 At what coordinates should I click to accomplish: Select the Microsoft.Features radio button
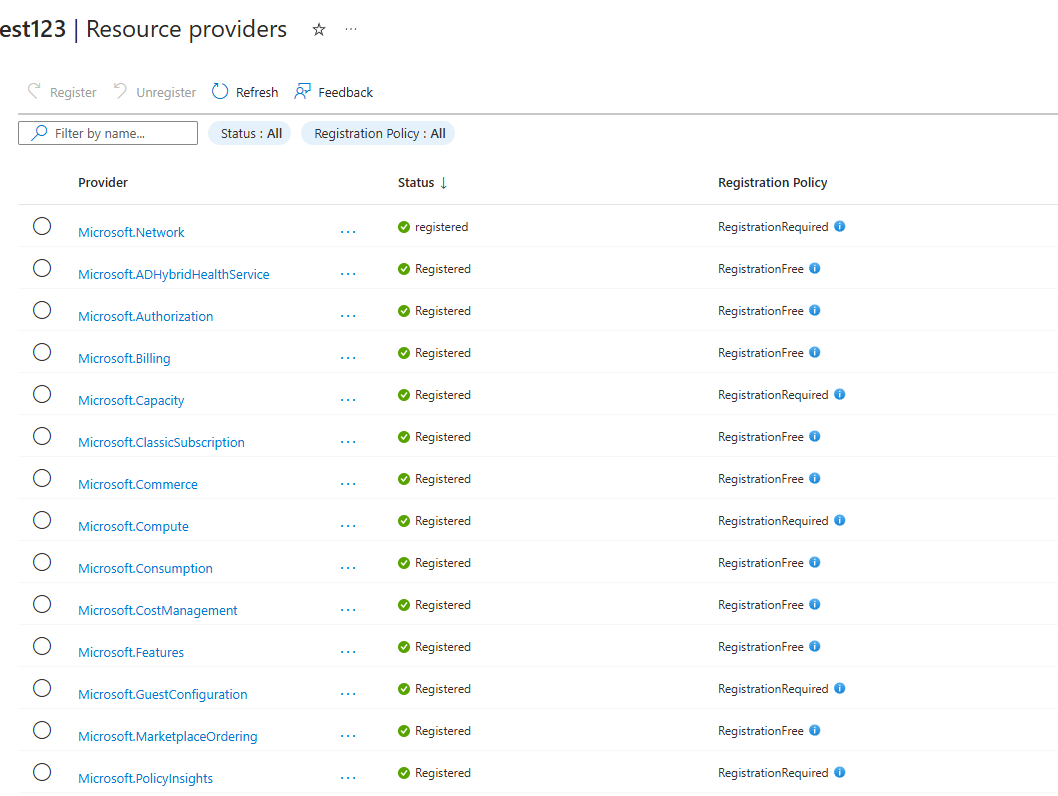[42, 646]
